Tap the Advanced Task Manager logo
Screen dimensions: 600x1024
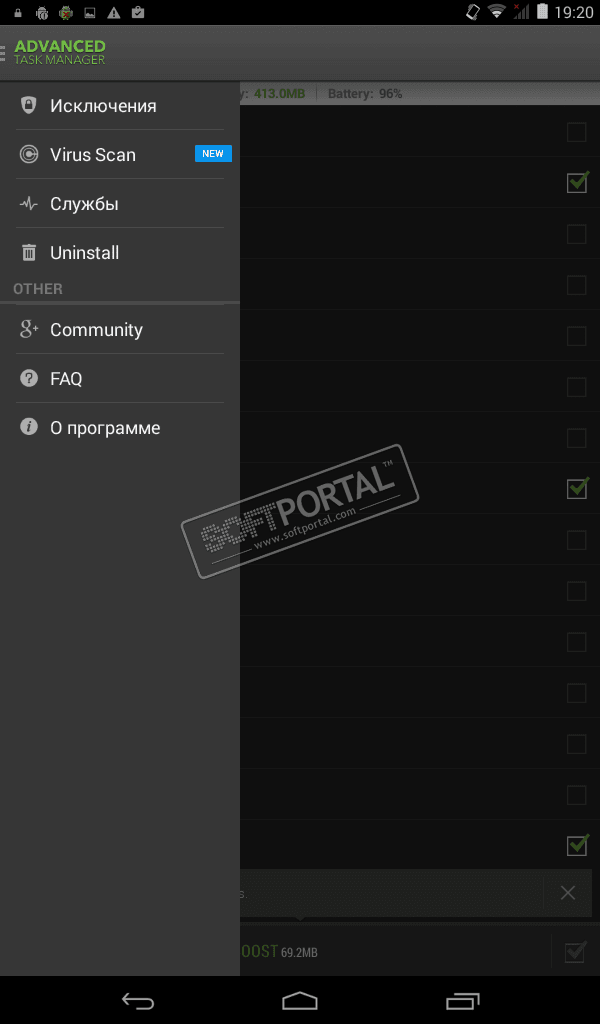(59, 52)
